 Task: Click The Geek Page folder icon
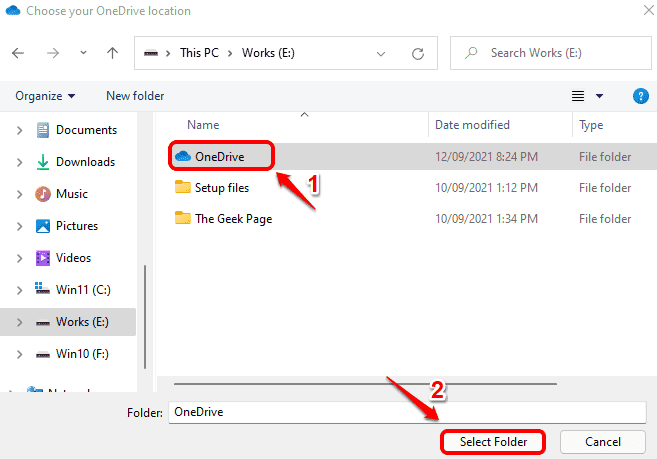pos(183,218)
